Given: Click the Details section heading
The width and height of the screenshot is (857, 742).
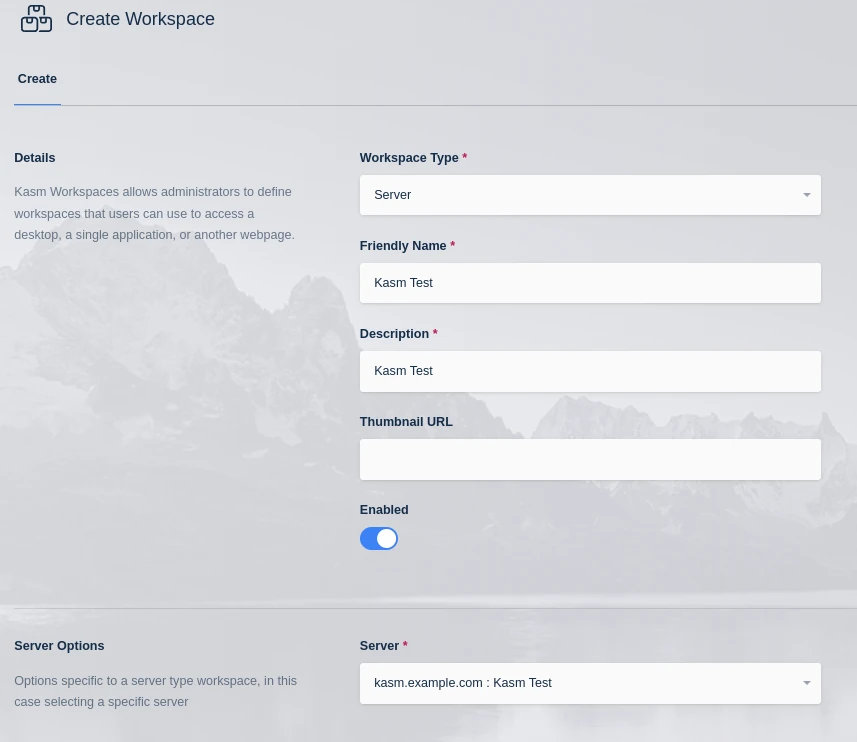Looking at the screenshot, I should point(34,158).
